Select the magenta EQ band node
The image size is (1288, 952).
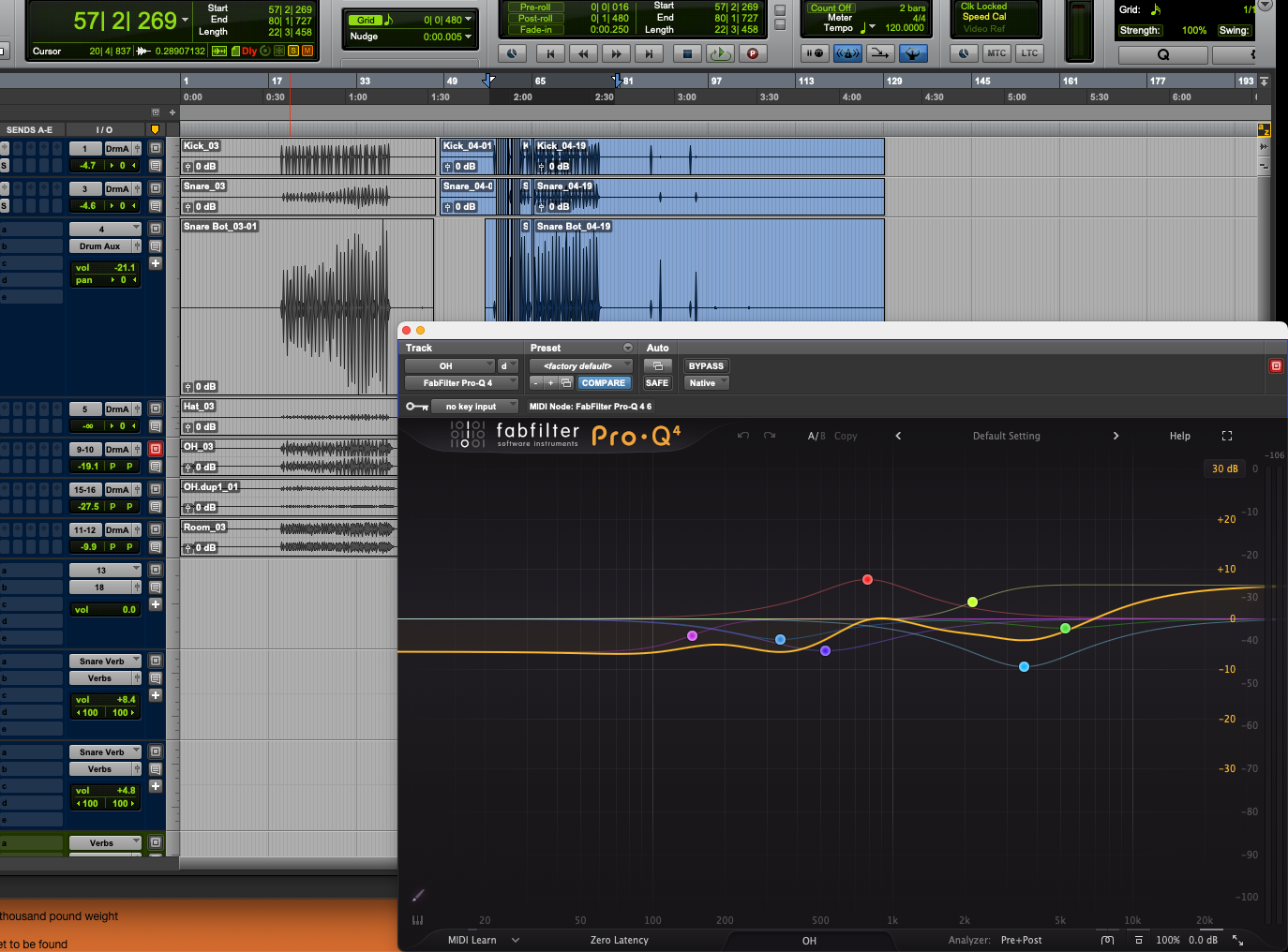[693, 635]
